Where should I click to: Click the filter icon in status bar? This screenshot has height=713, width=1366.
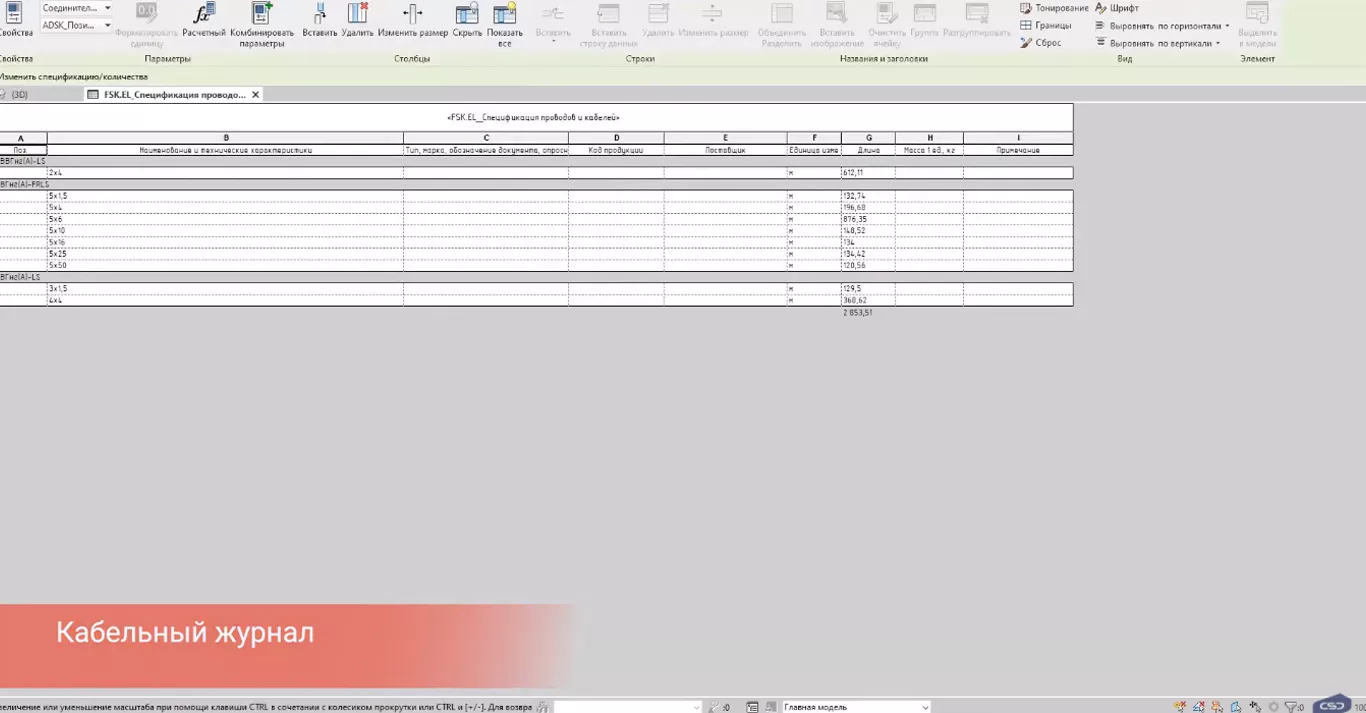click(1293, 707)
